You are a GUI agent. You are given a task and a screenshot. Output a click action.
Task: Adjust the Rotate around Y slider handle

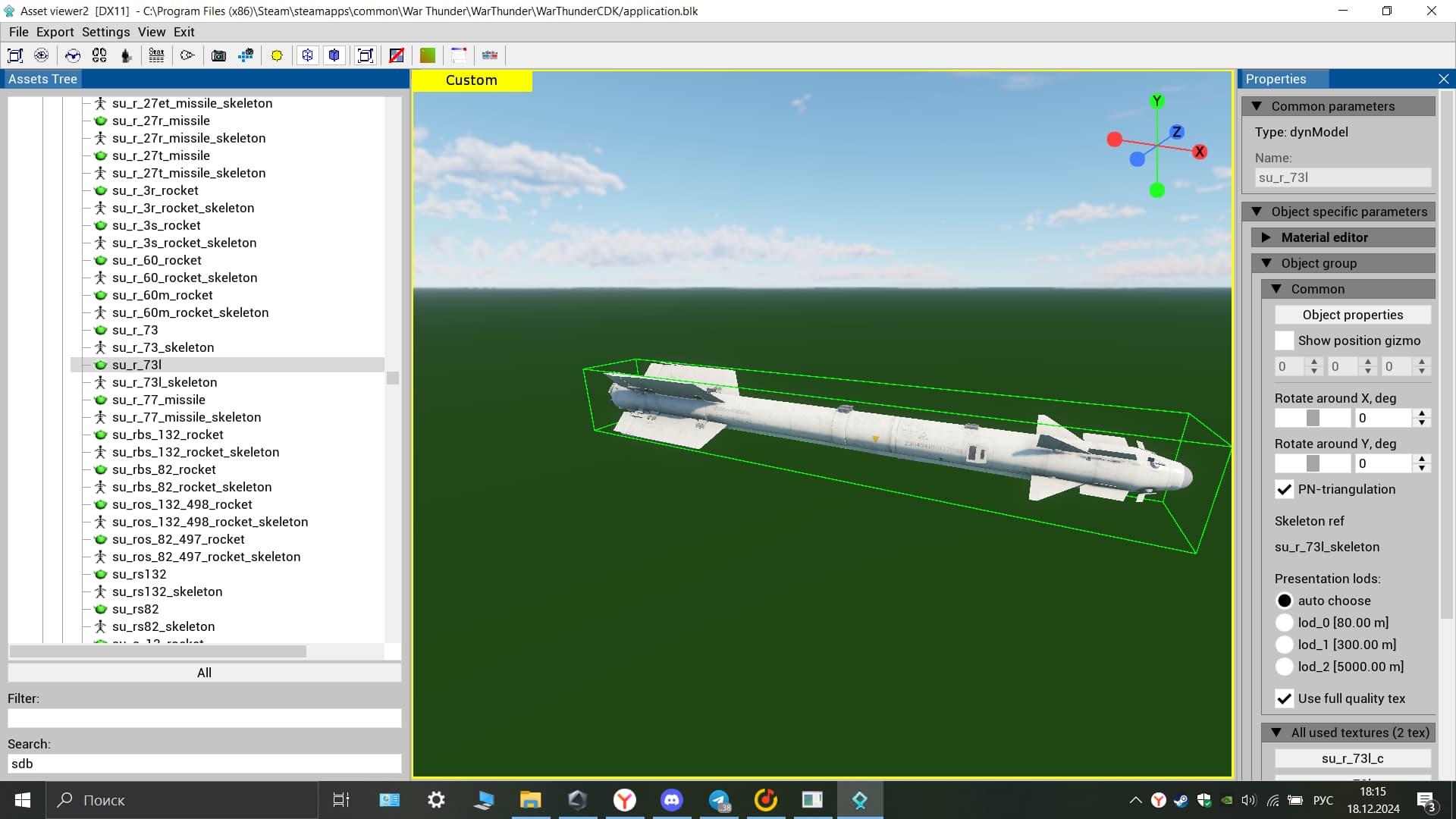tap(1313, 463)
